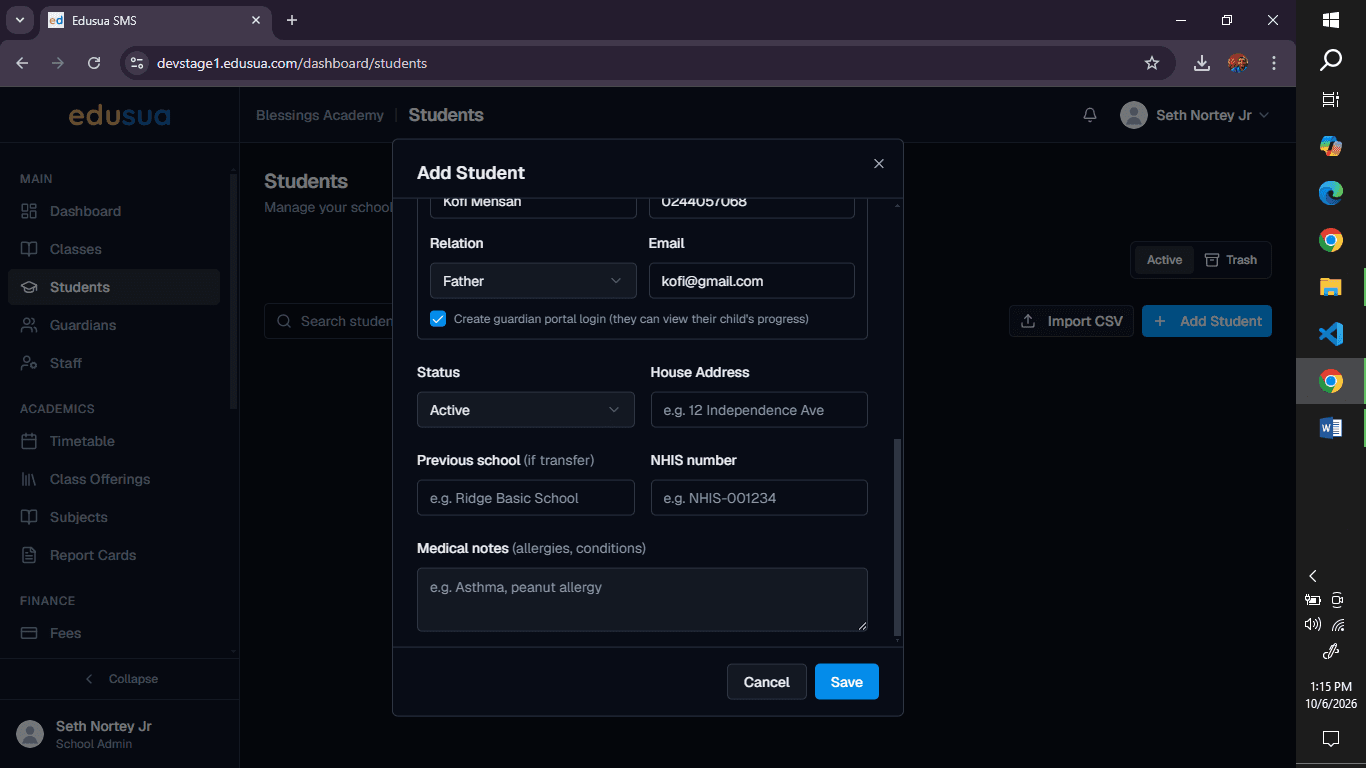Screen dimensions: 1366x768
Task: Bookmark this page with the star
Action: coord(1152,63)
